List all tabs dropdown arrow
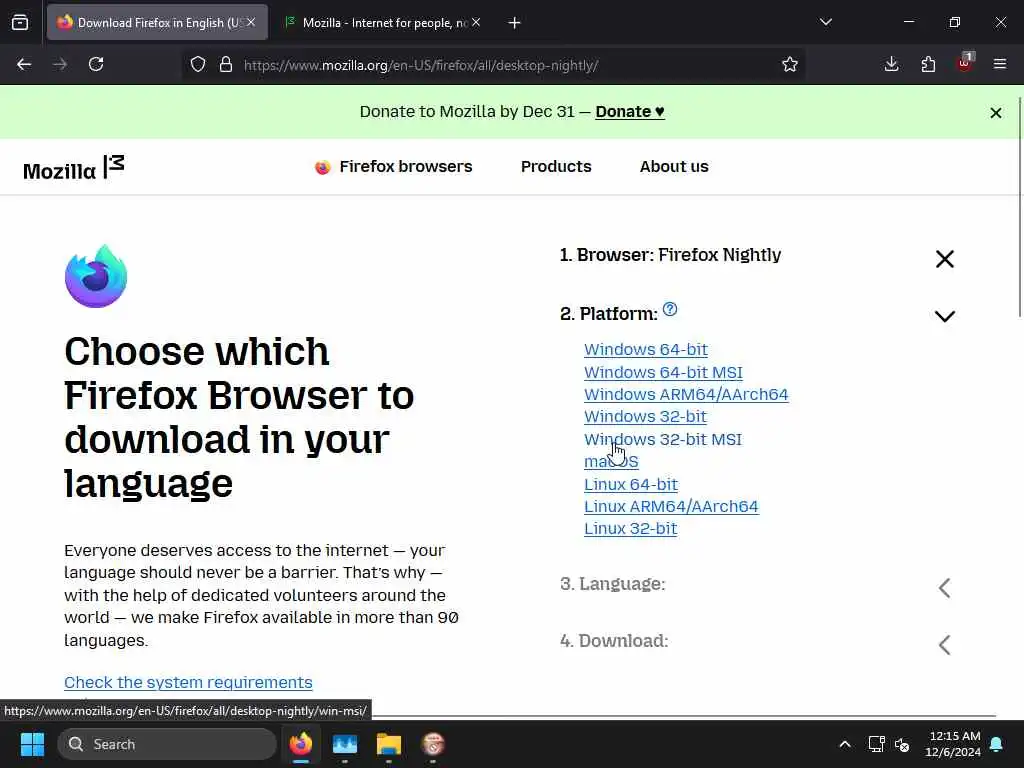1024x768 pixels. (826, 22)
